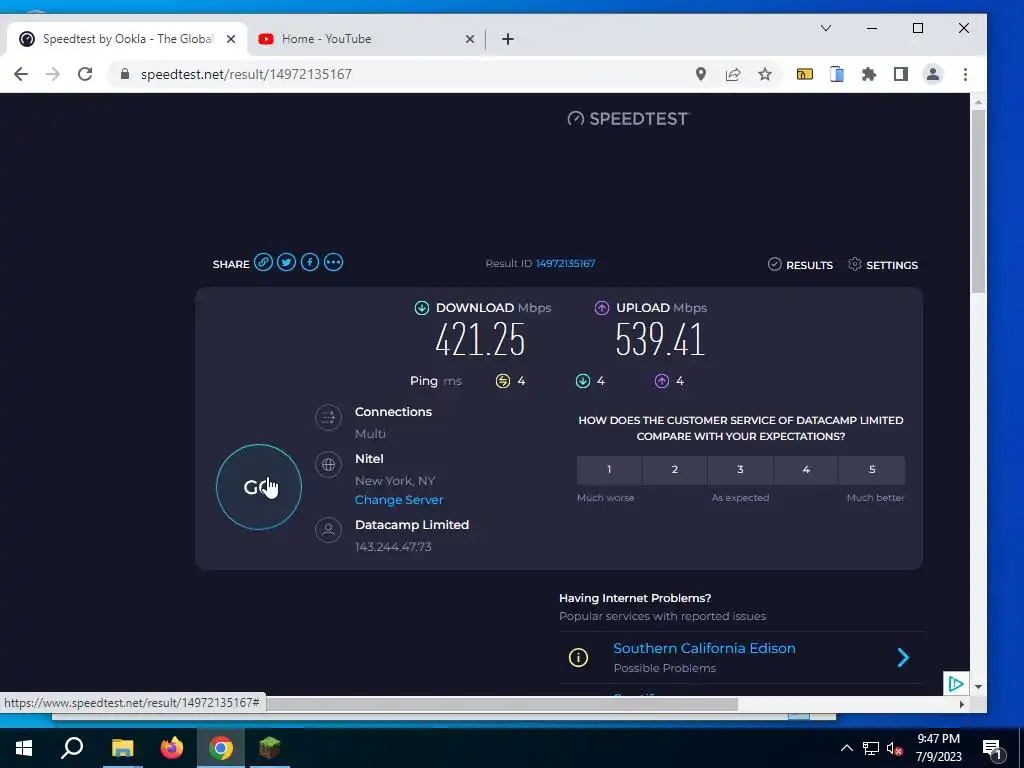
Task: Share the result on Twitter
Action: pyautogui.click(x=286, y=263)
